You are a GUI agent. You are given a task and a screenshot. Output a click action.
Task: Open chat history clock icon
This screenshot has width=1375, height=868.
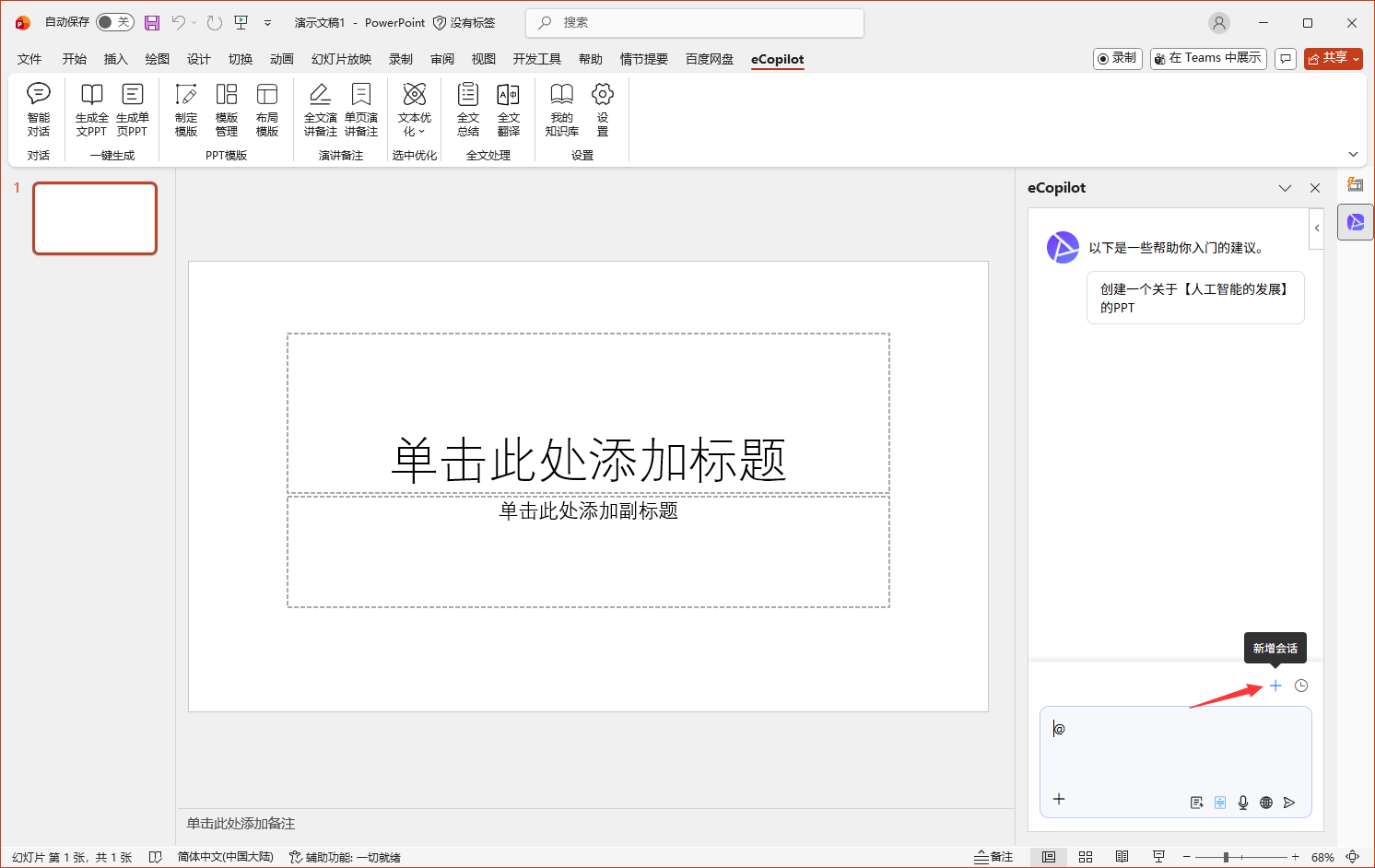pyautogui.click(x=1301, y=686)
